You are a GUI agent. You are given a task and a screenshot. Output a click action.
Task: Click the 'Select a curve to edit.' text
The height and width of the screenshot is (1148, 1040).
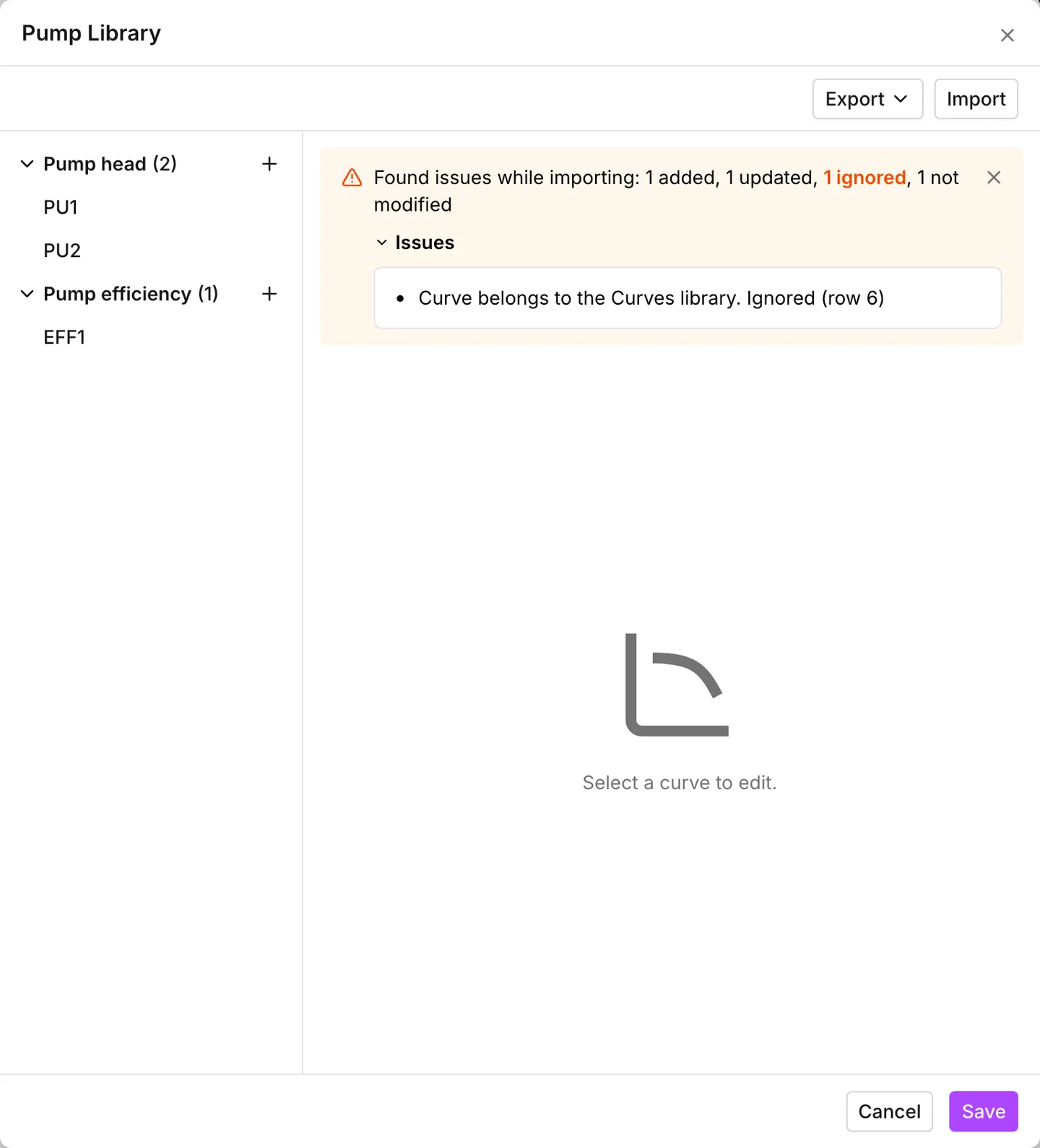coord(680,783)
